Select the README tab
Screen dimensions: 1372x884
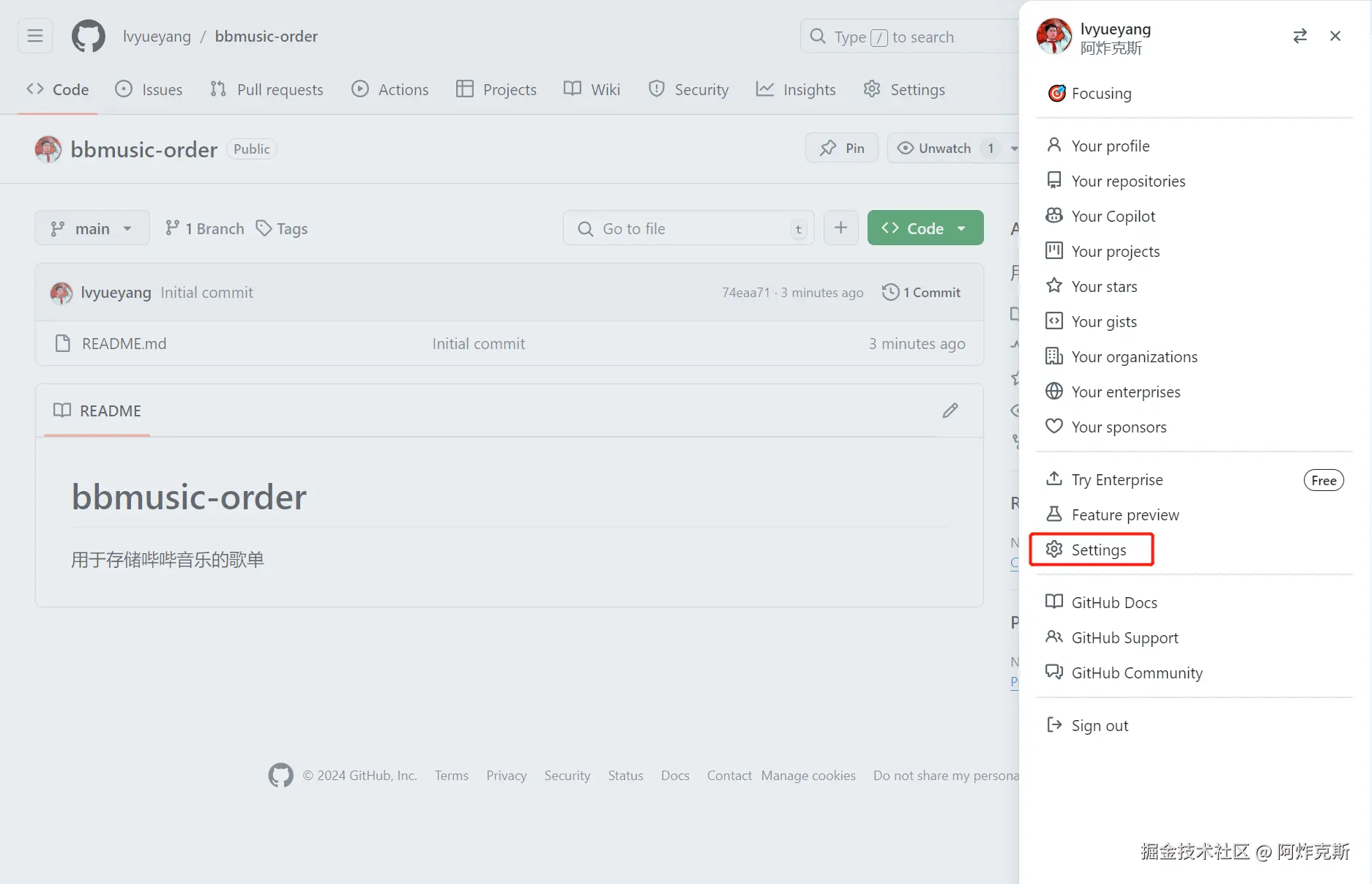97,411
